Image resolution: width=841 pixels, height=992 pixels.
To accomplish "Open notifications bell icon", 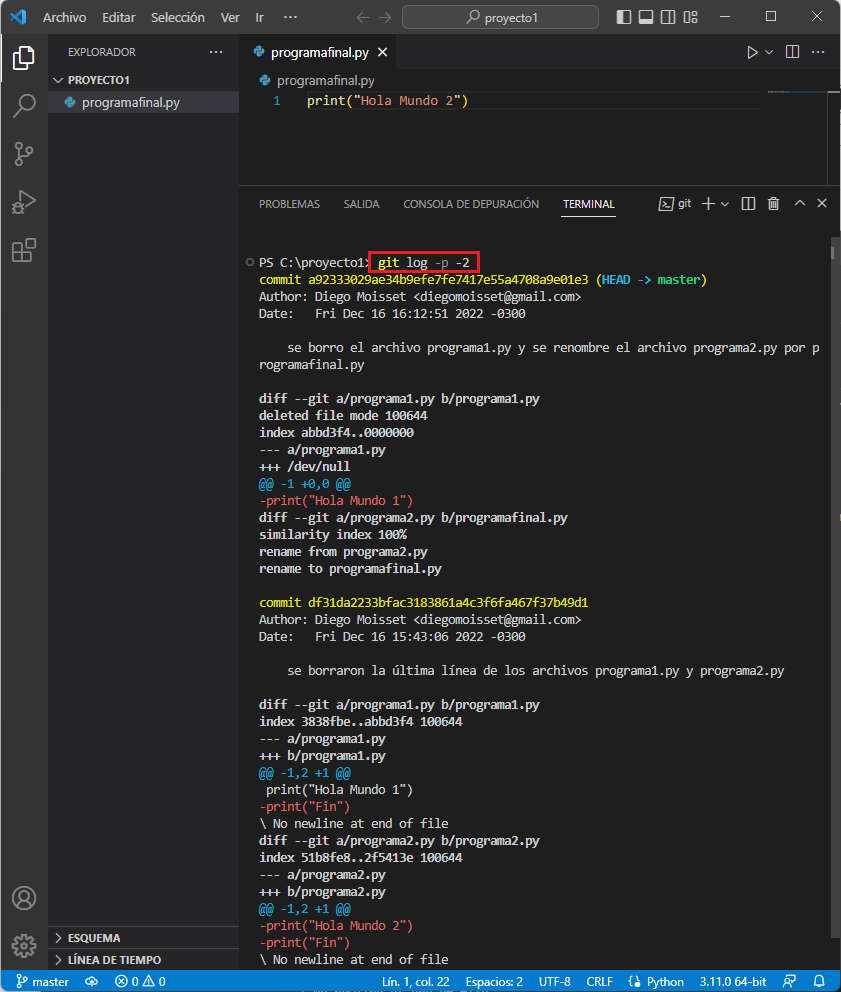I will pyautogui.click(x=819, y=982).
